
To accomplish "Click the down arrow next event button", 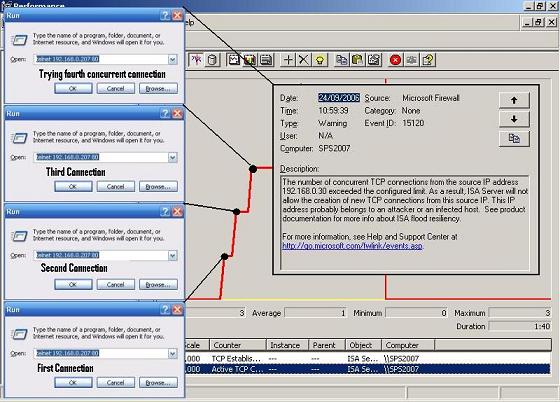I will pos(514,119).
